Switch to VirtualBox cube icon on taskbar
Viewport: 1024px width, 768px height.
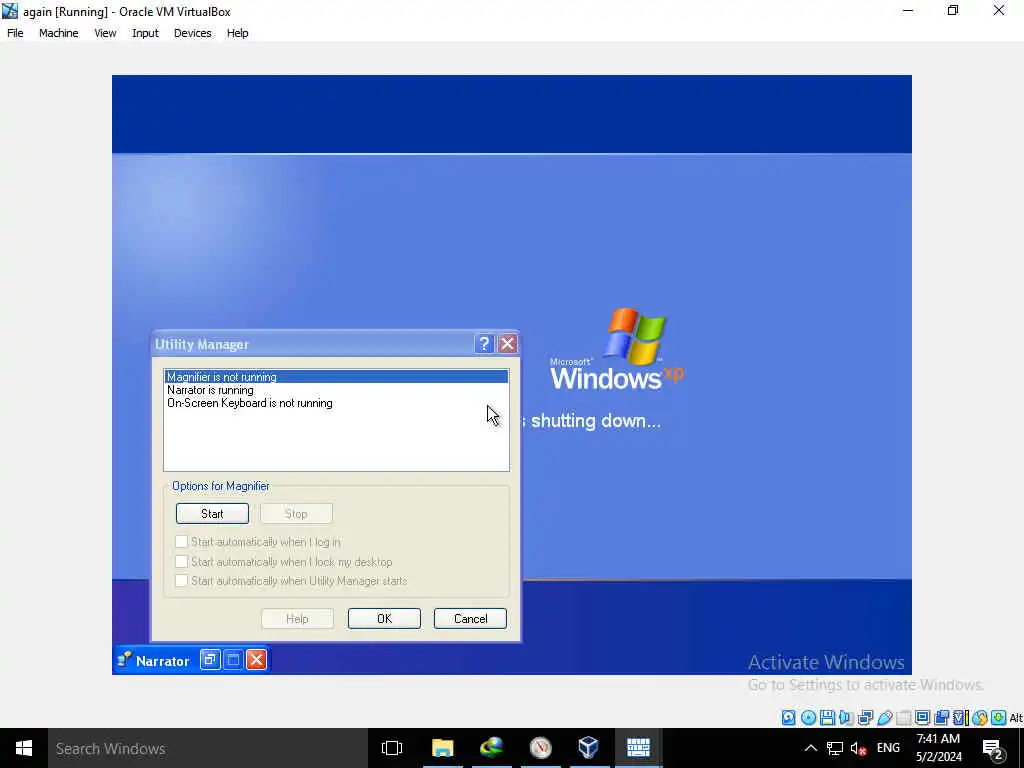588,748
